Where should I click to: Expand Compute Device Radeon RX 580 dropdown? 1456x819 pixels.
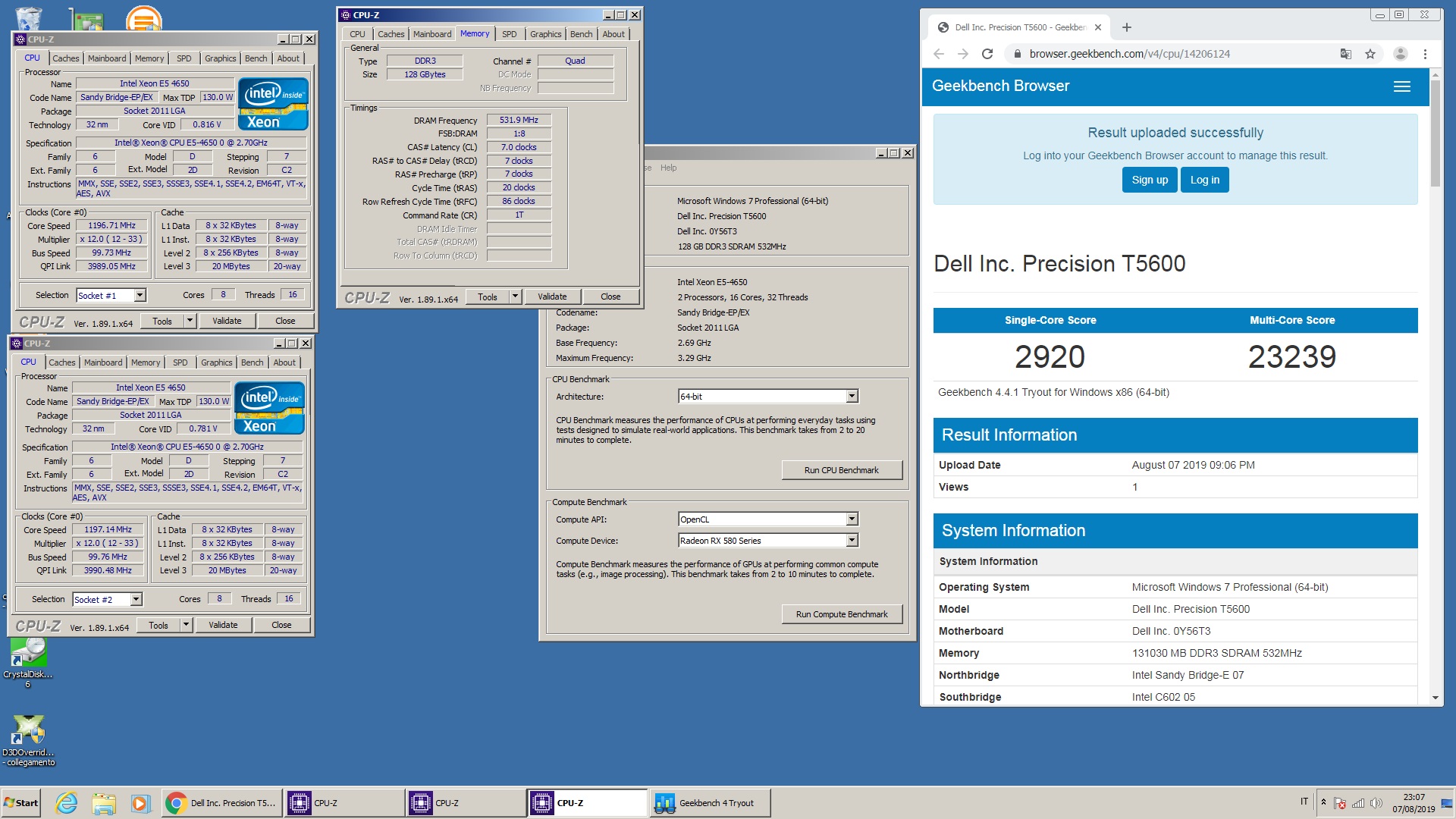click(x=852, y=540)
